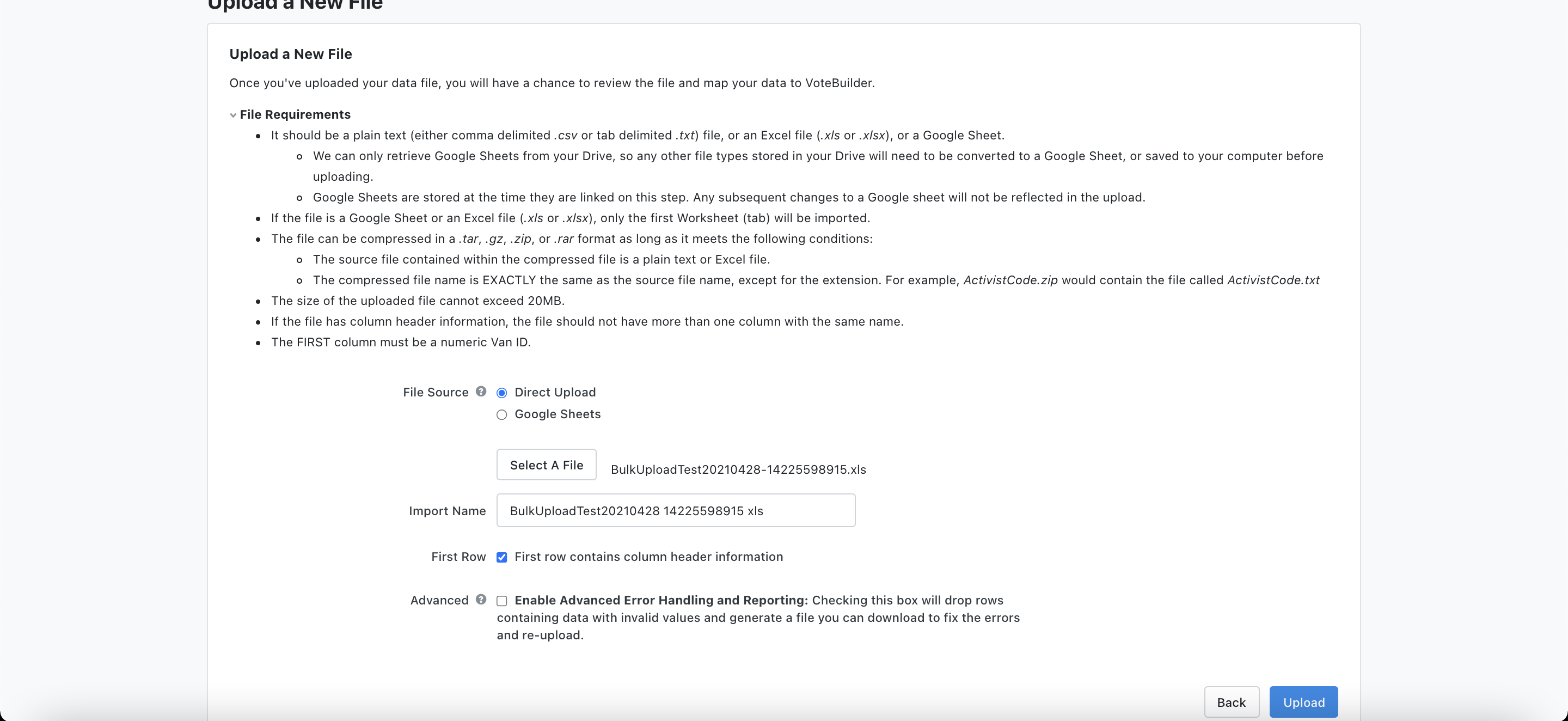Click the Advanced help question-mark icon
Viewport: 1568px width, 721px height.
point(481,599)
